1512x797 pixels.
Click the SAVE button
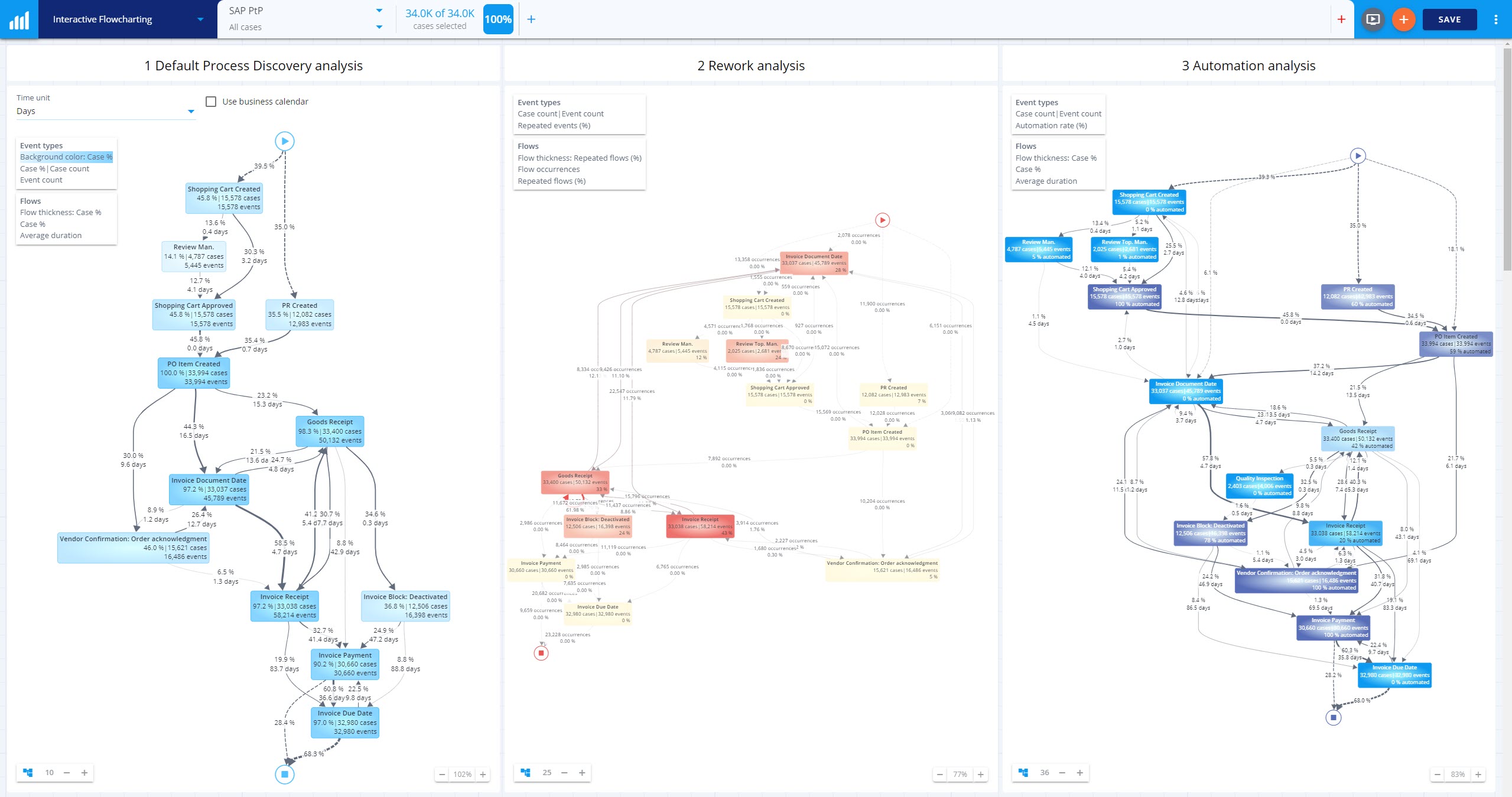pos(1449,19)
